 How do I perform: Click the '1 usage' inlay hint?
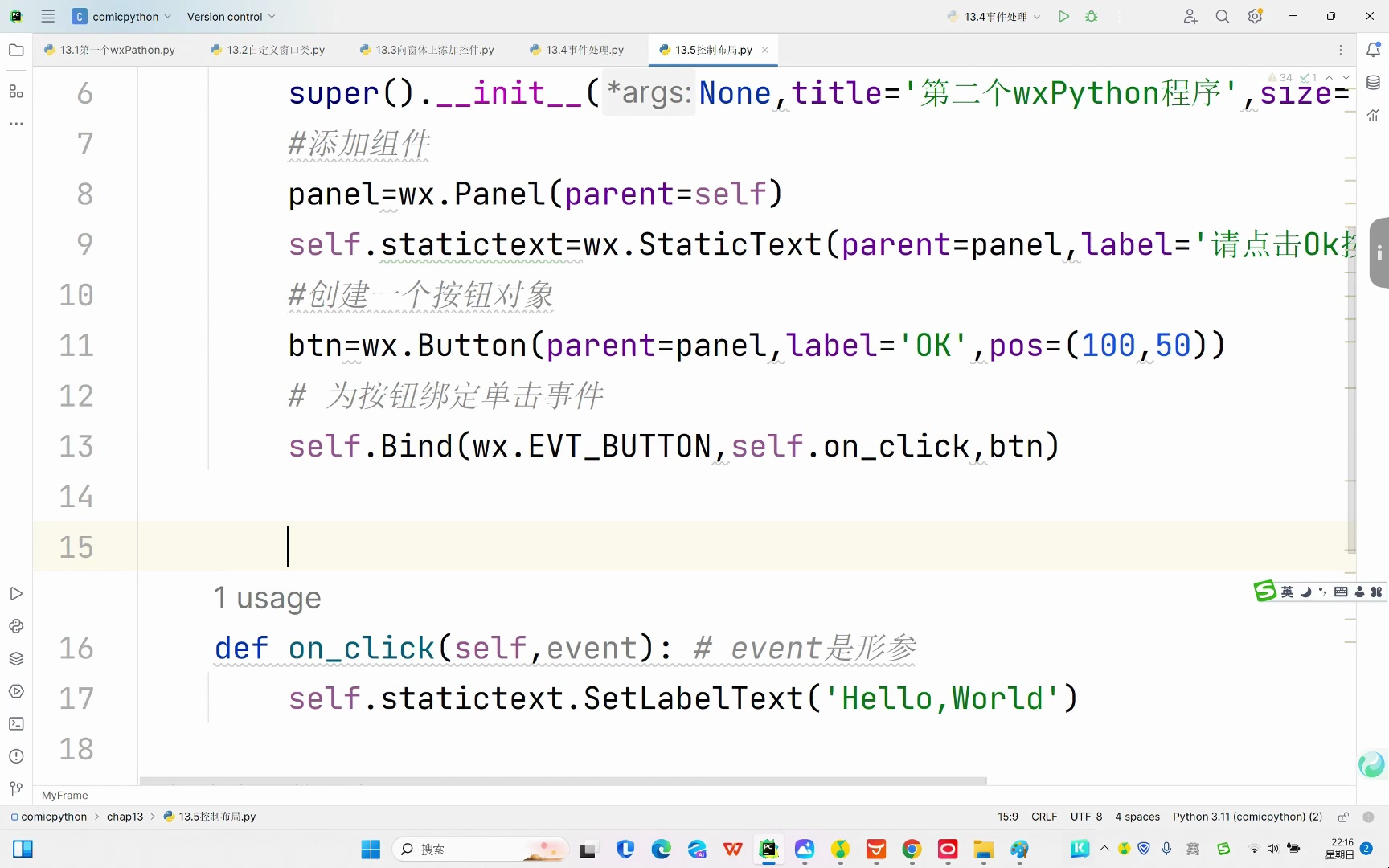coord(267,598)
